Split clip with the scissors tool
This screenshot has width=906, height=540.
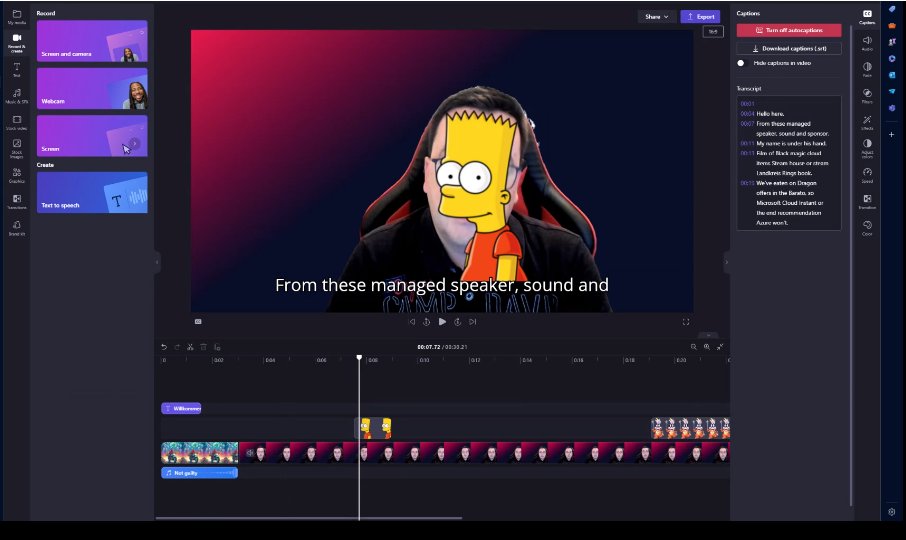coord(190,347)
